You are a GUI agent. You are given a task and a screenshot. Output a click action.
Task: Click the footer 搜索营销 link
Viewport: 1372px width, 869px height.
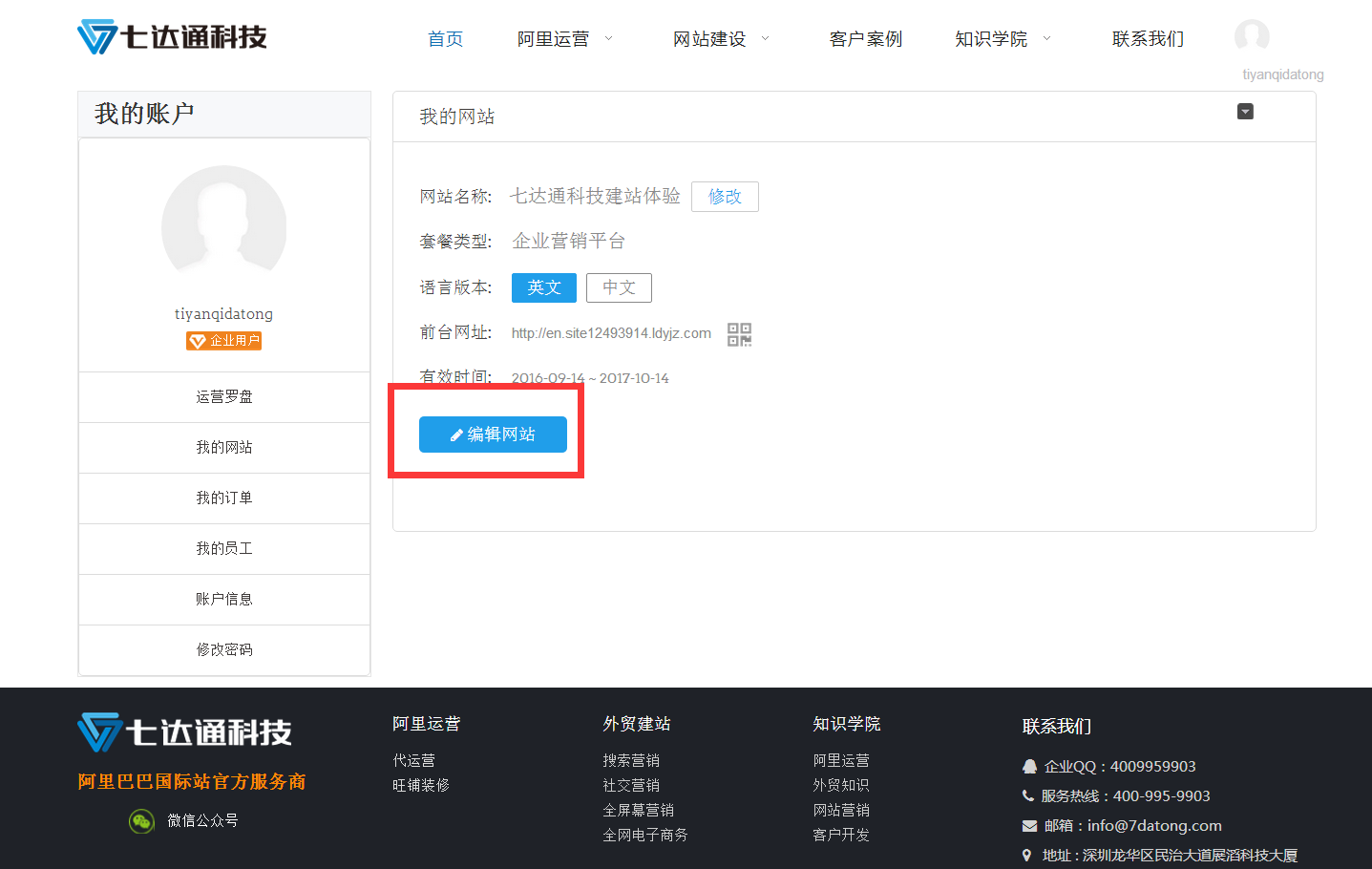(631, 761)
